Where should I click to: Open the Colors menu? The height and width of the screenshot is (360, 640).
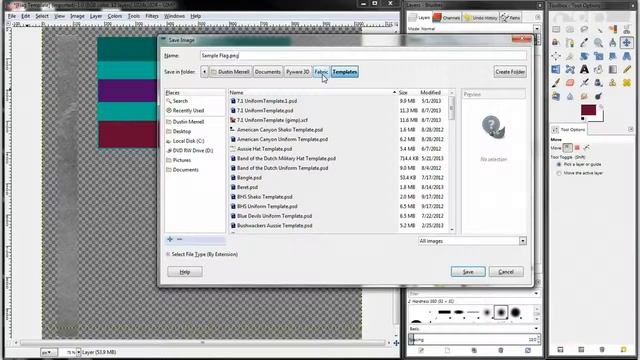point(115,16)
